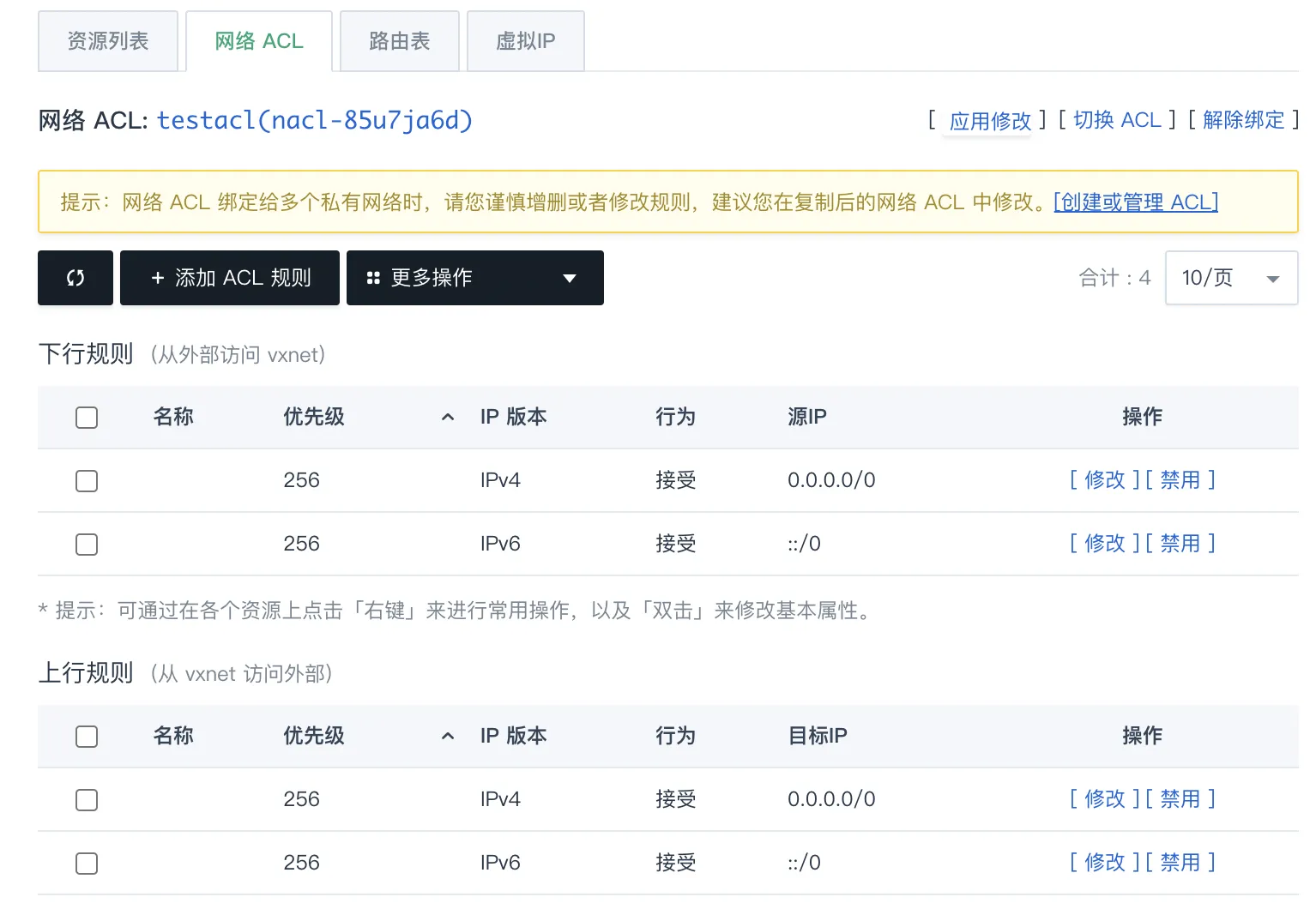Click the plus icon on 添加 ACL 规则
This screenshot has width=1316, height=909.
(x=157, y=278)
